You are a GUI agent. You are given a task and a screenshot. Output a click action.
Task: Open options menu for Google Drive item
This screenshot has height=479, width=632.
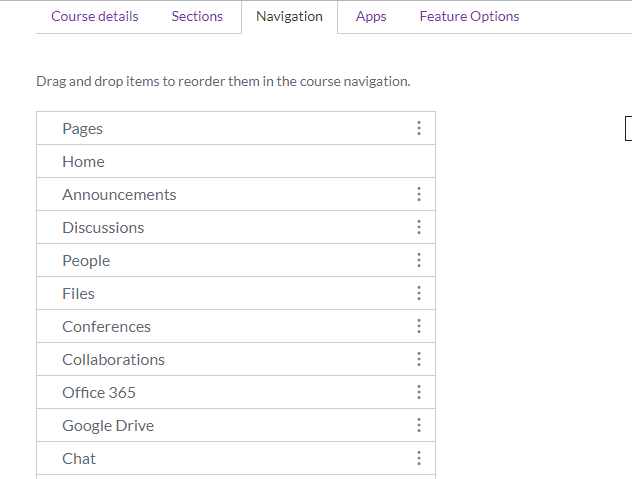coord(418,425)
